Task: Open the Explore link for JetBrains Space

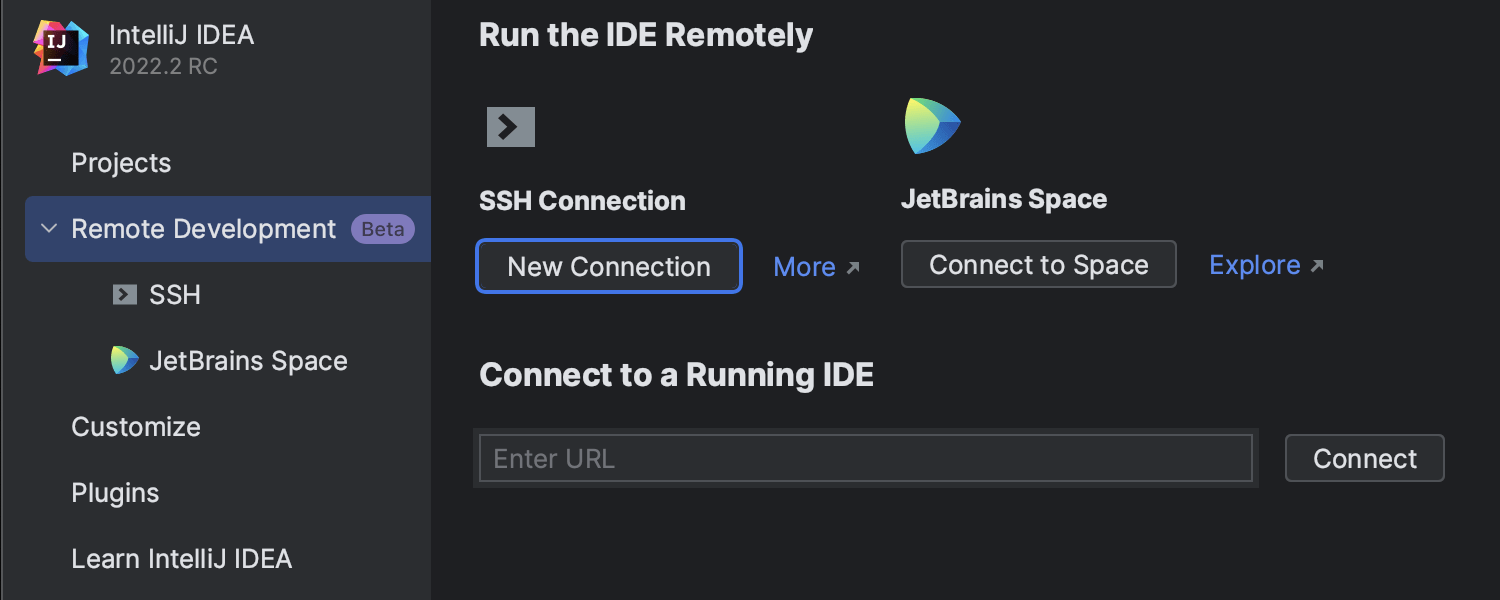Action: coord(1255,264)
